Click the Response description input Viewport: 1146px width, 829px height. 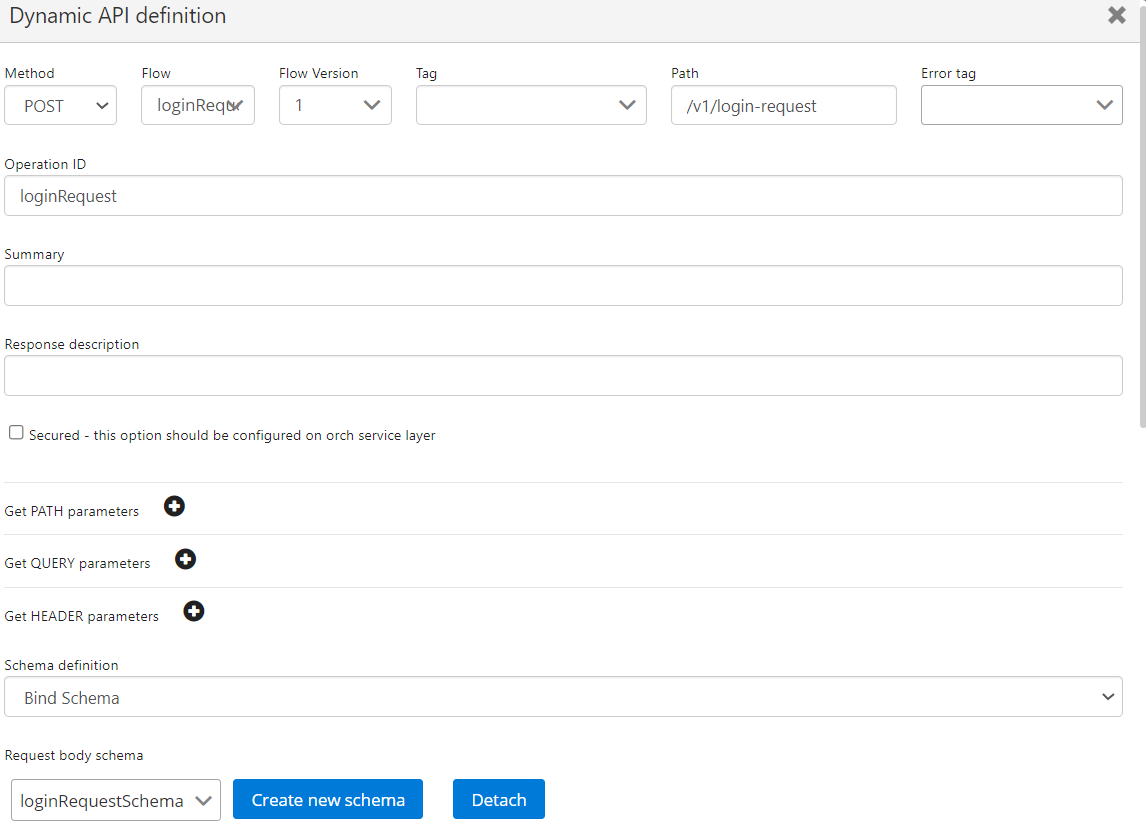(563, 376)
